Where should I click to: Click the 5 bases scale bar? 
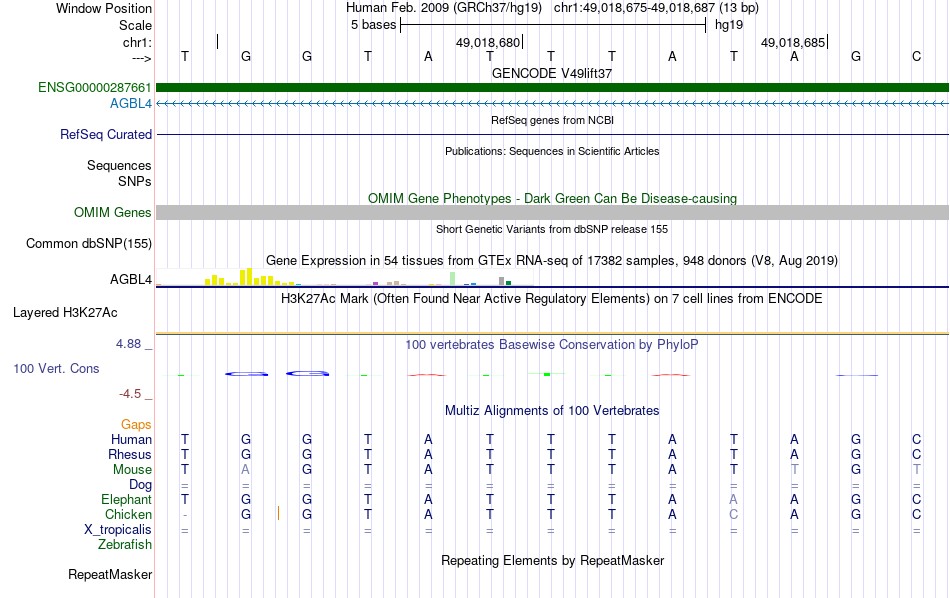[x=553, y=25]
